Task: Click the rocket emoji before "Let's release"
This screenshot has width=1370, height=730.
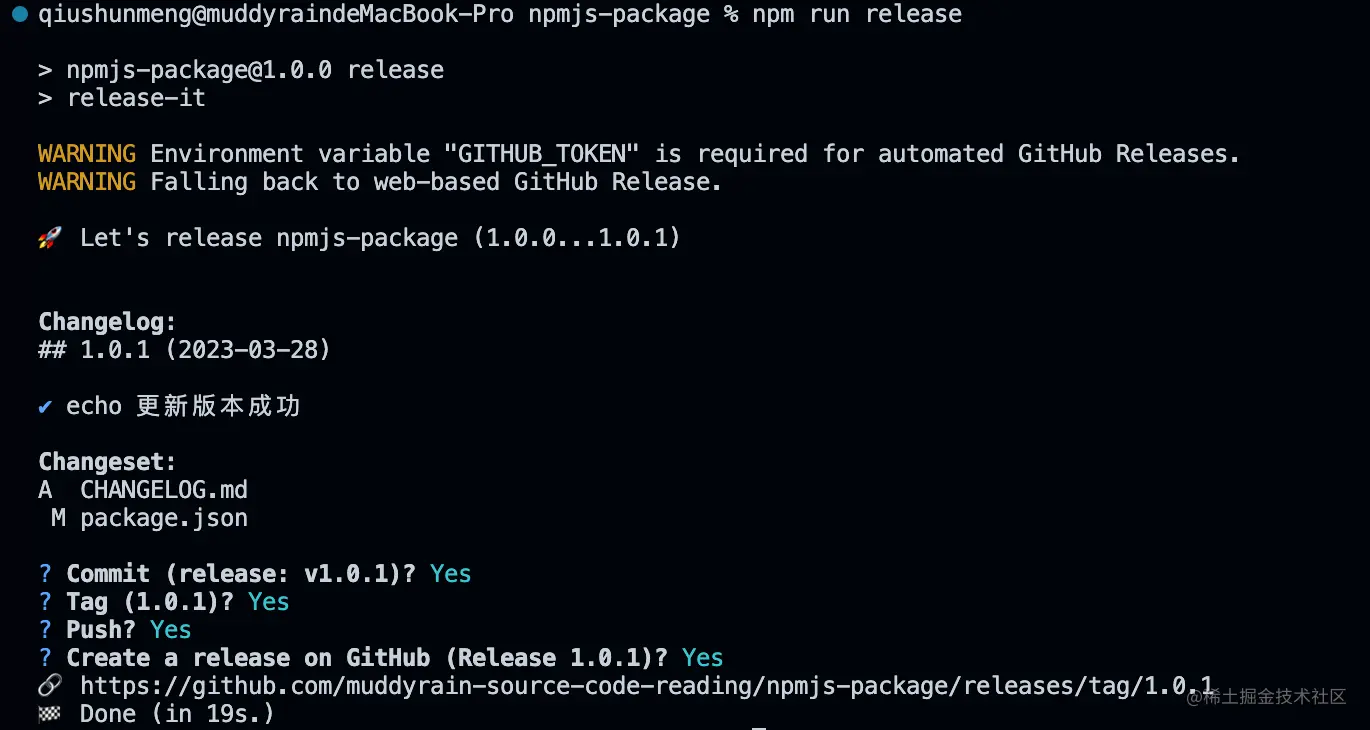Action: point(50,238)
